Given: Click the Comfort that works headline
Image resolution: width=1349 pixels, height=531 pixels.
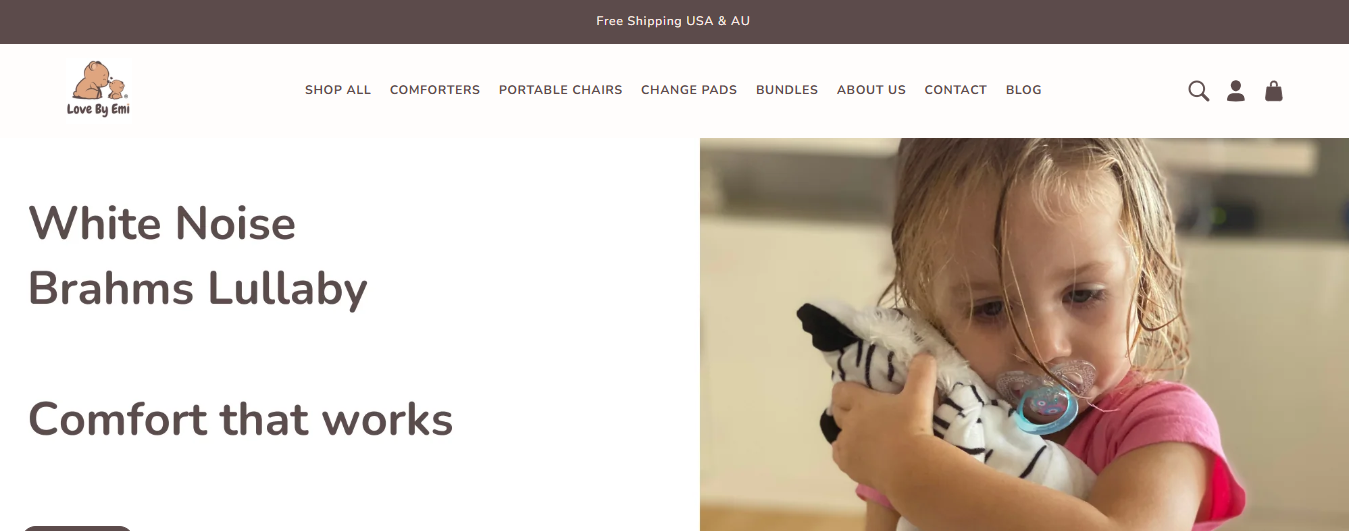Looking at the screenshot, I should point(241,419).
